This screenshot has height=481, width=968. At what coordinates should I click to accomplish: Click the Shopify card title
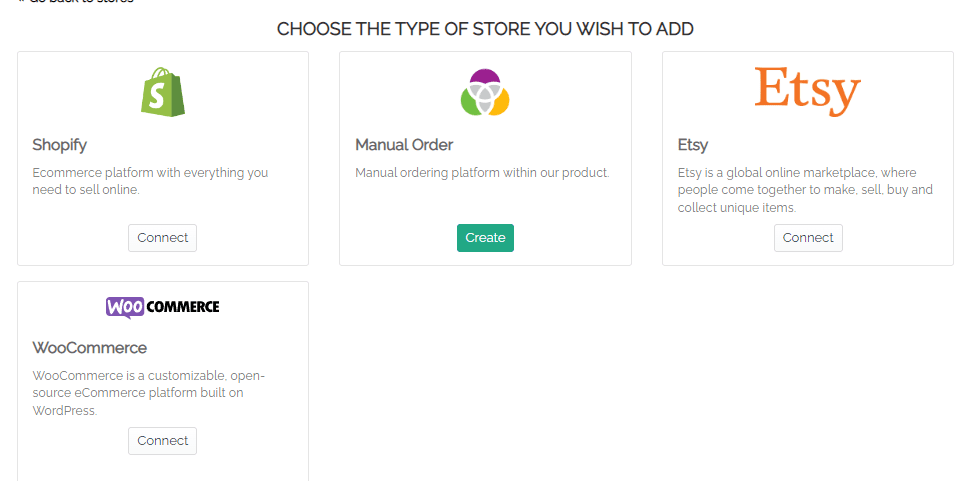coord(59,145)
